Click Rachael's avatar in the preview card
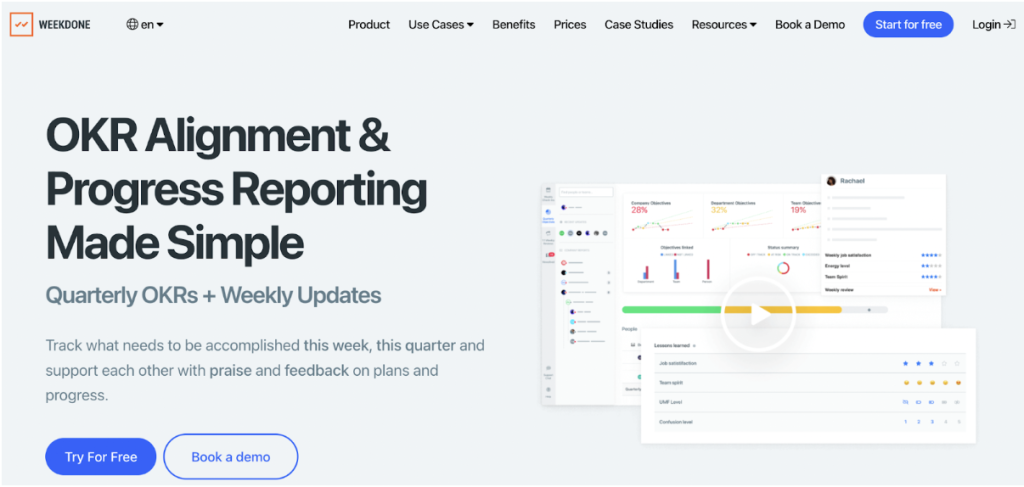The height and width of the screenshot is (487, 1024). pos(830,181)
